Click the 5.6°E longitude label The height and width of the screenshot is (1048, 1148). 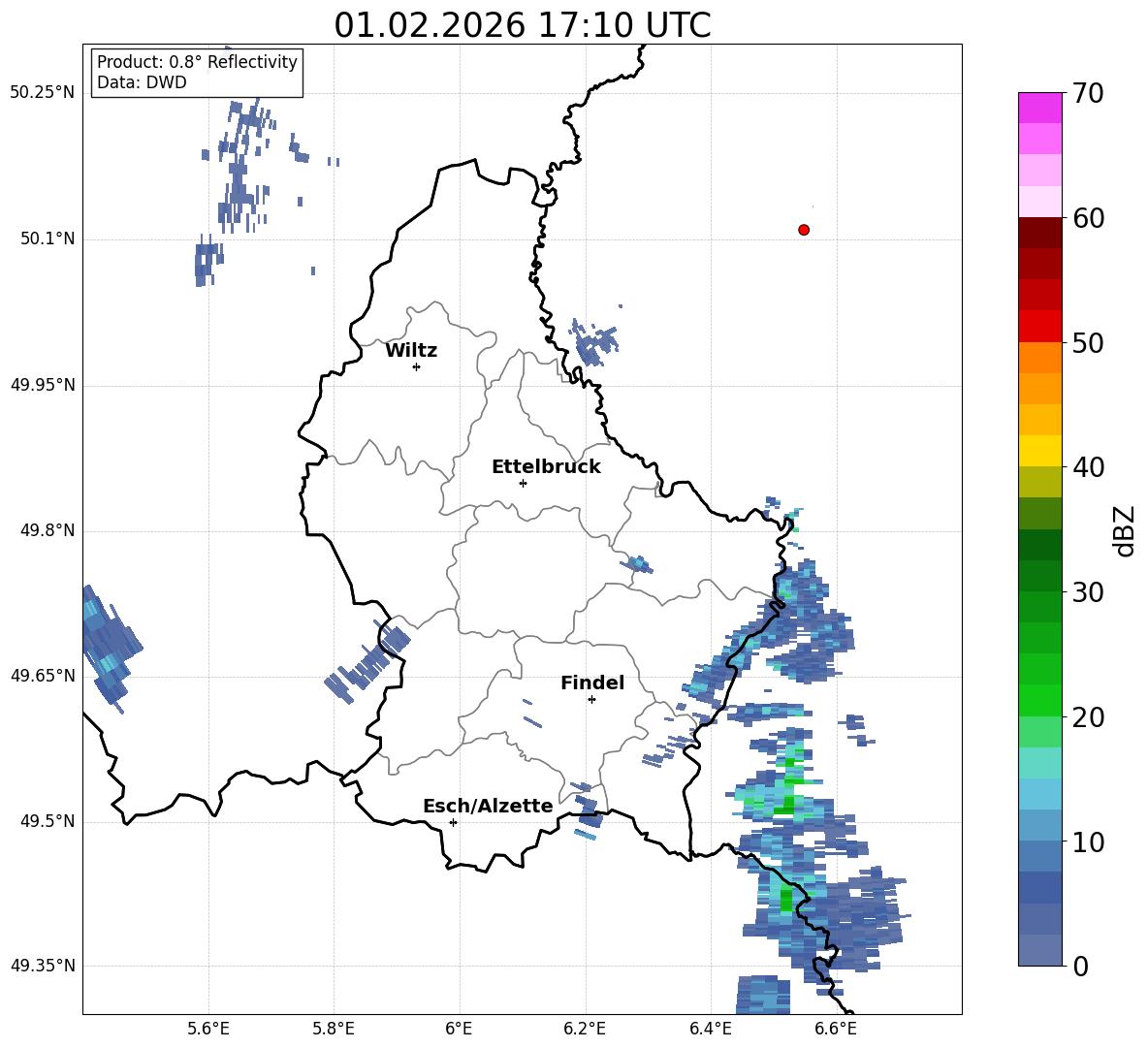[208, 1030]
